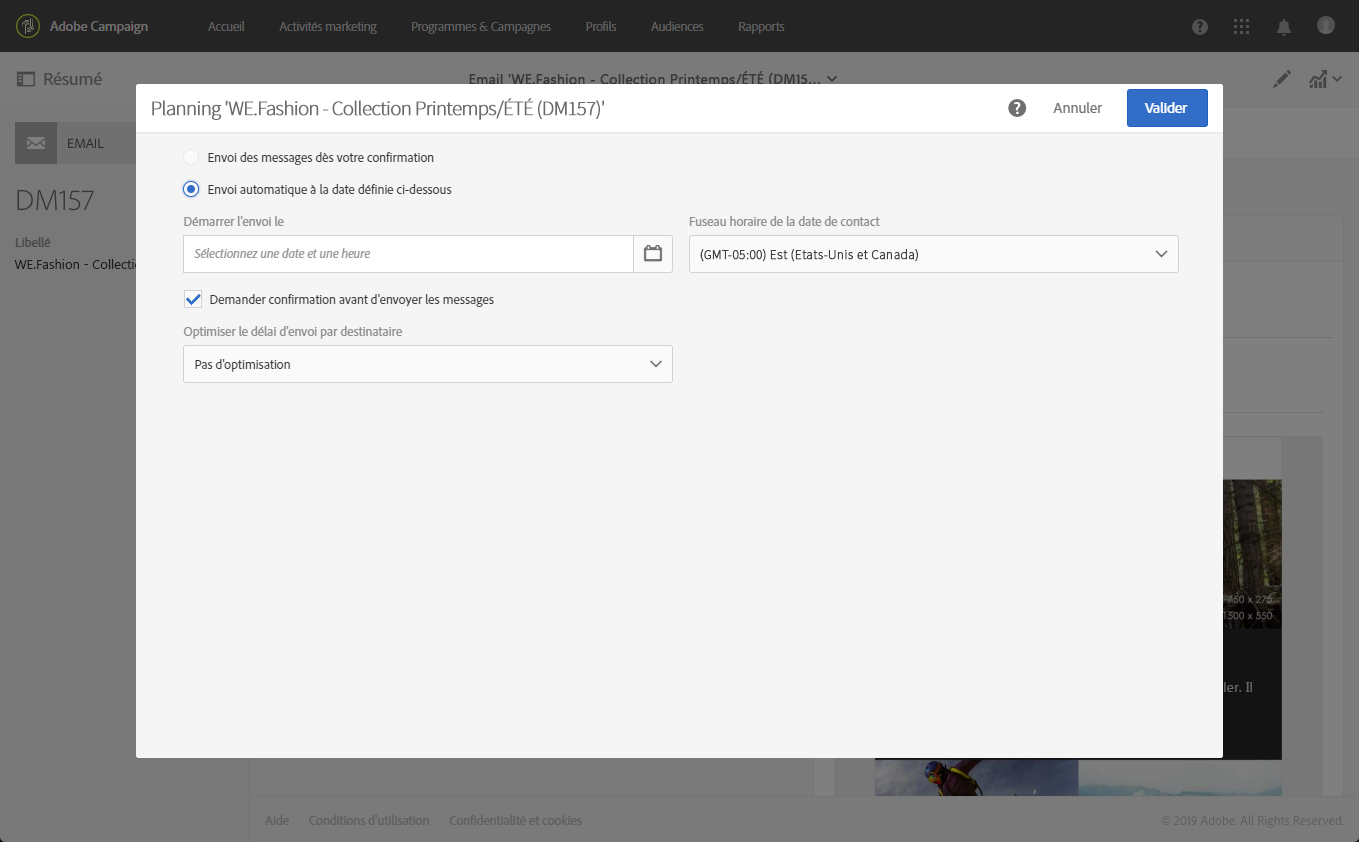This screenshot has height=842, width=1359.
Task: Open the help icon in top navigation bar
Action: pos(1200,27)
